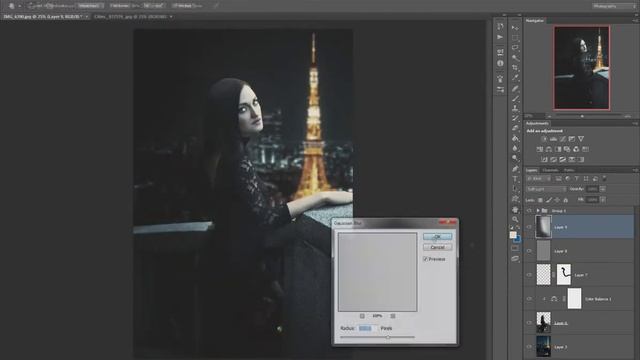This screenshot has width=640, height=360.
Task: Open the Fill value dropdown arrow
Action: 603,200
